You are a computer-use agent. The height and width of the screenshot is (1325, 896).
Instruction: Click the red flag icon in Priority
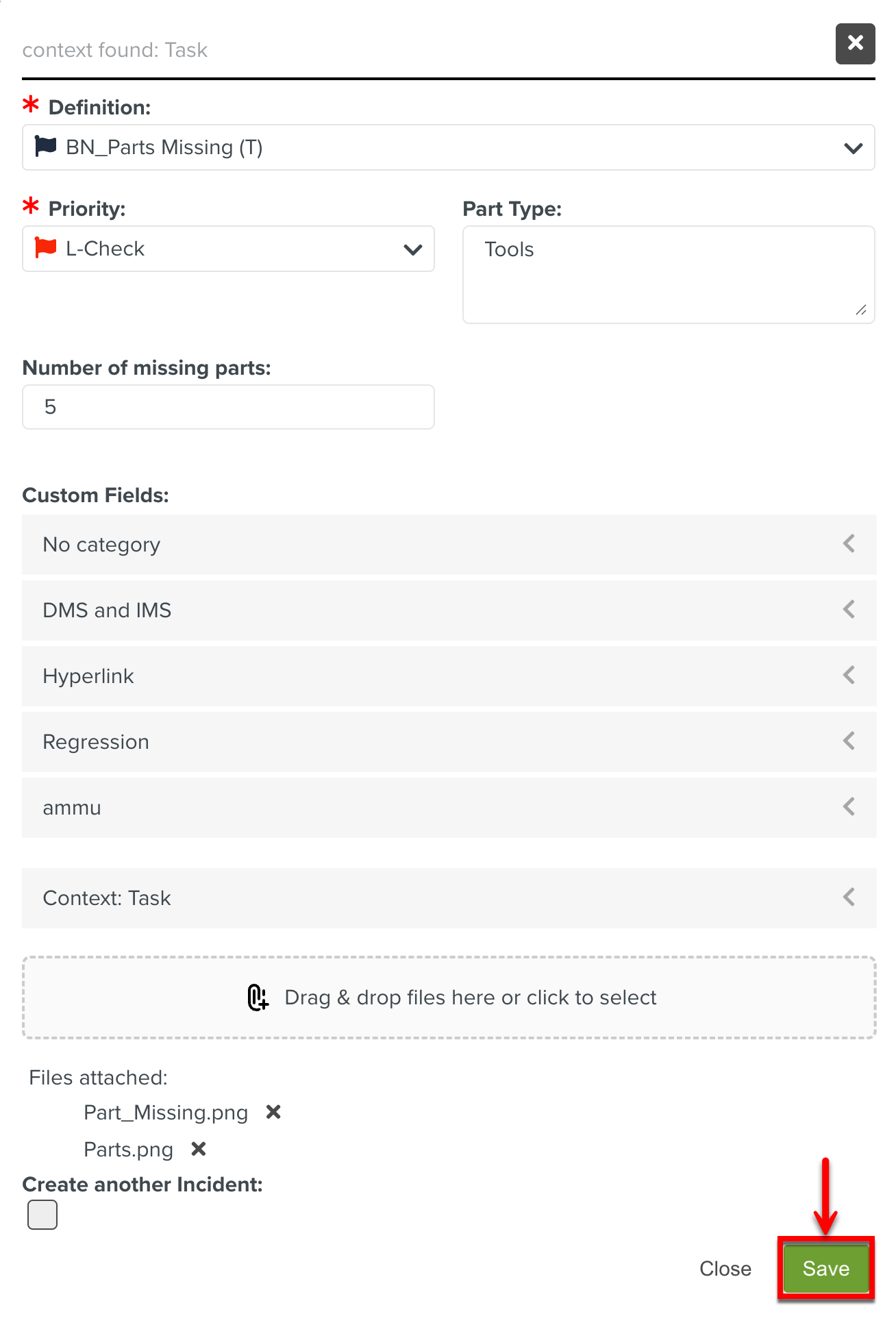(46, 248)
